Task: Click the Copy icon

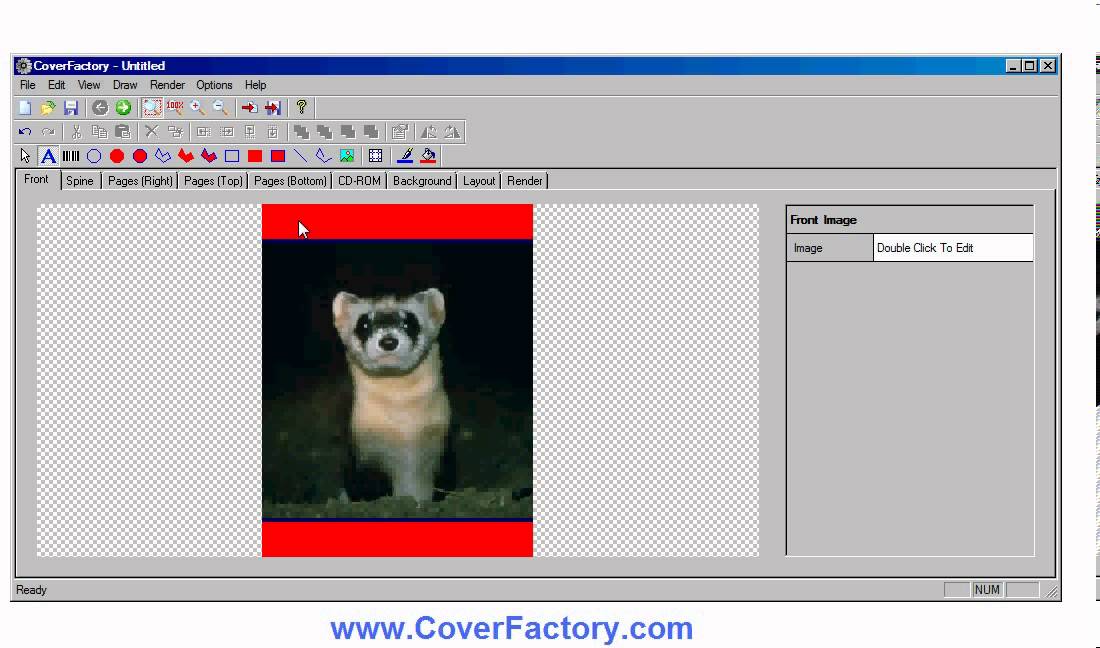Action: pyautogui.click(x=100, y=132)
